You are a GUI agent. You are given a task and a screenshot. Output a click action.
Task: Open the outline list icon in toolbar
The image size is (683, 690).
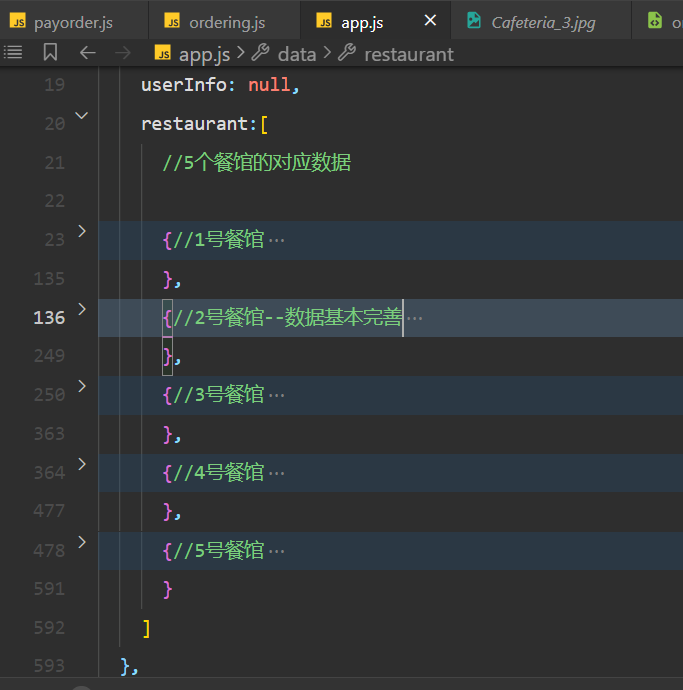click(13, 53)
